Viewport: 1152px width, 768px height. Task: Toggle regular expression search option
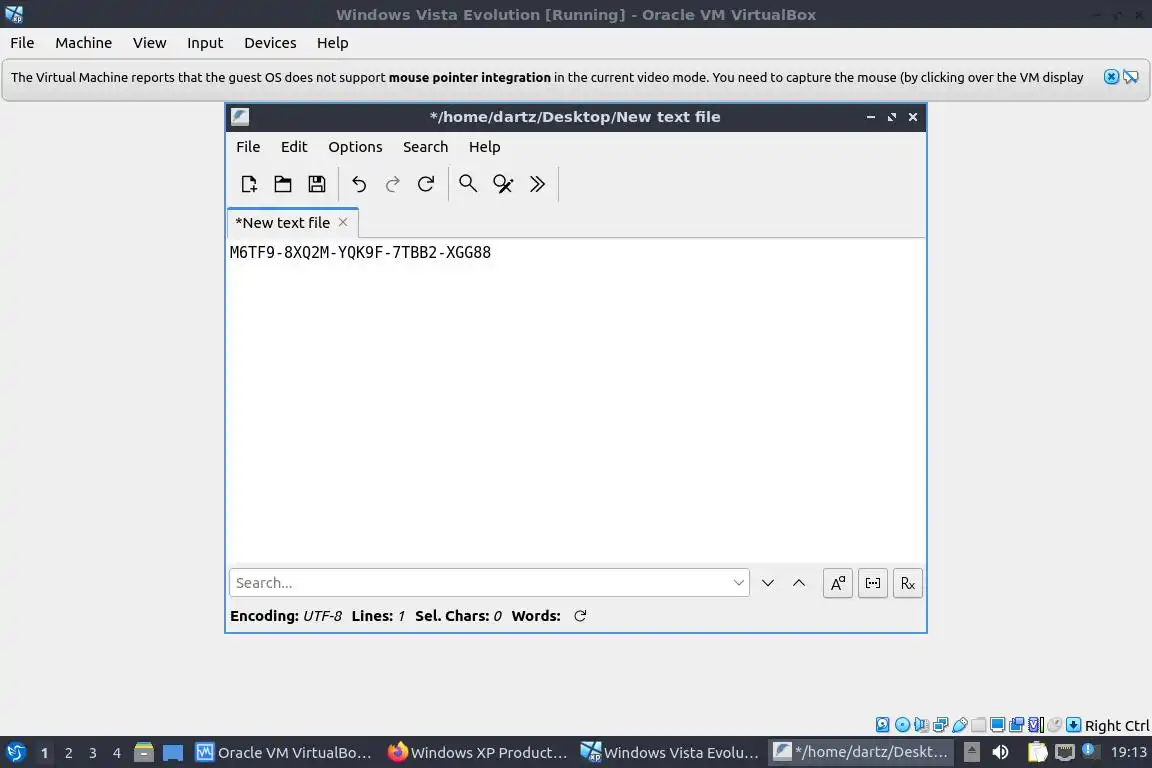point(908,584)
